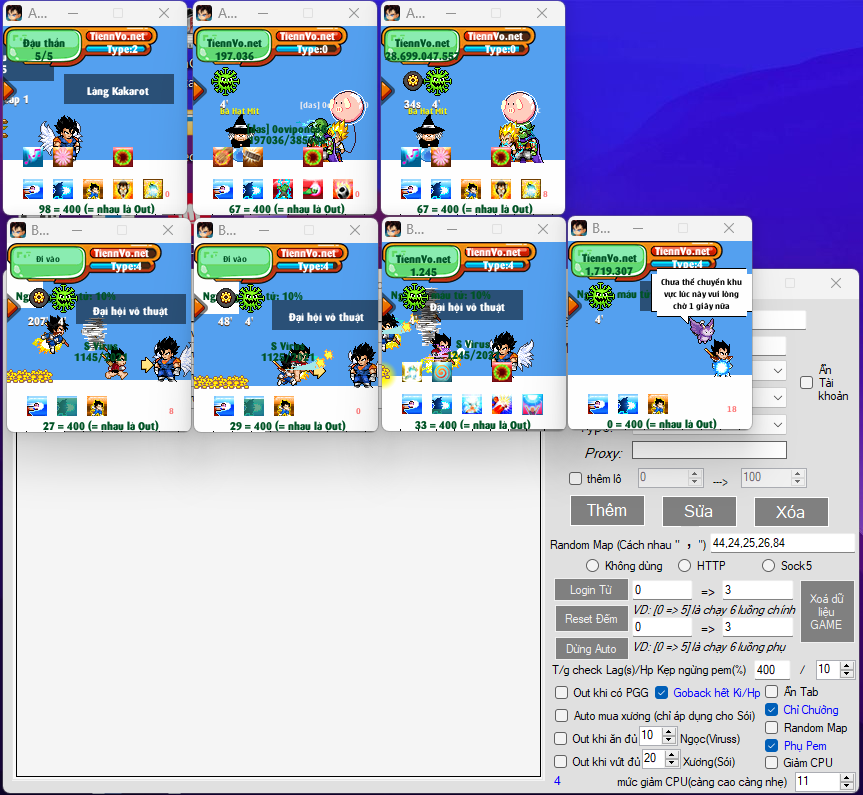Enable the Ẩn Tài khoản checkbox

(806, 382)
